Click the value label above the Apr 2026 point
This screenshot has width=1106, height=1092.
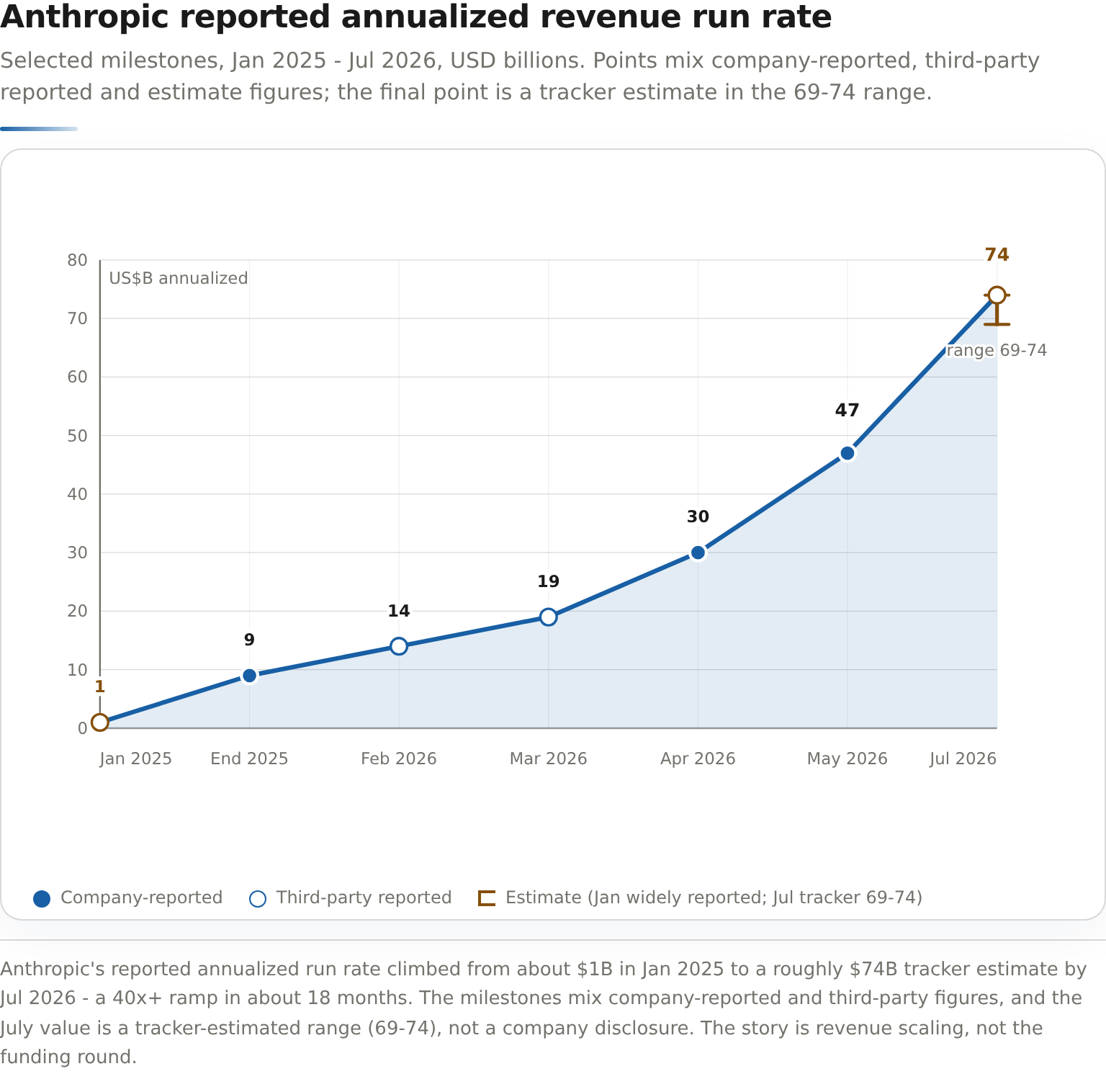pyautogui.click(x=698, y=516)
